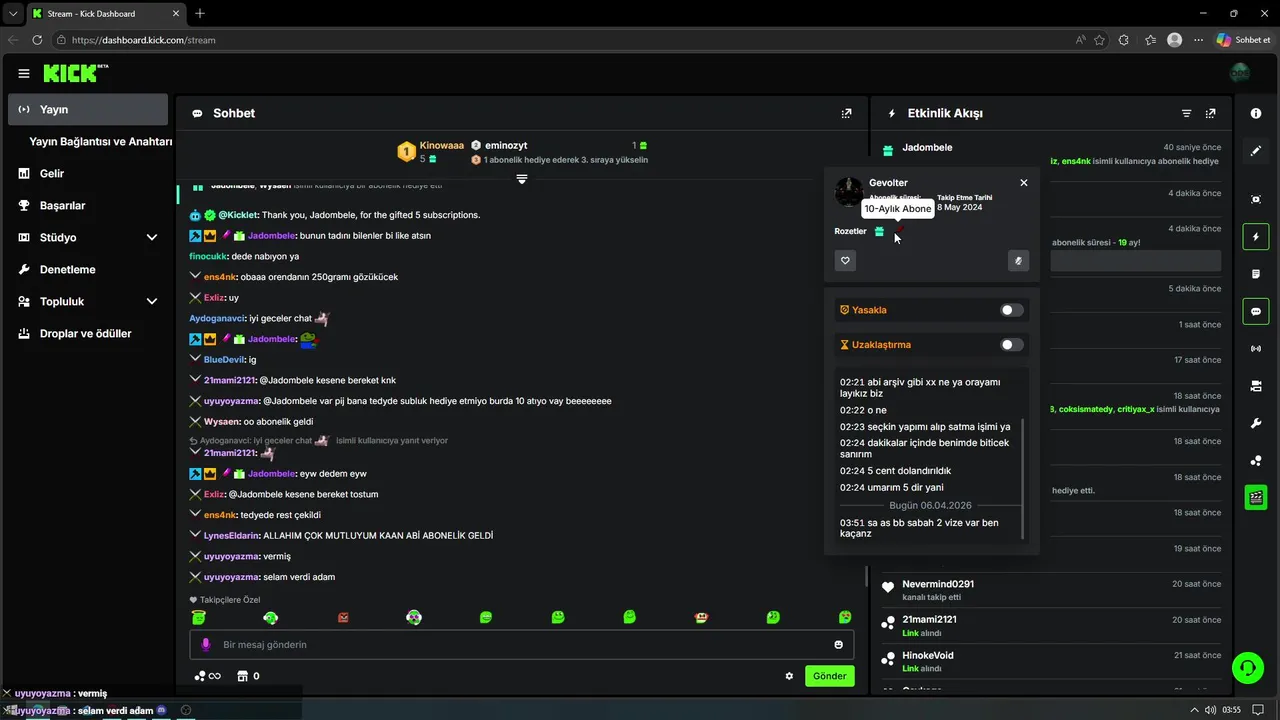This screenshot has height=720, width=1280.
Task: Select Yayın in the sidebar
Action: 88,109
